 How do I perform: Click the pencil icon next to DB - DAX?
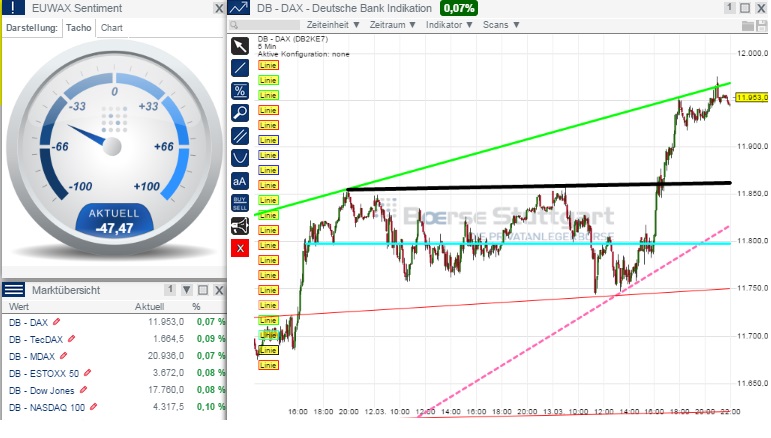click(x=57, y=321)
